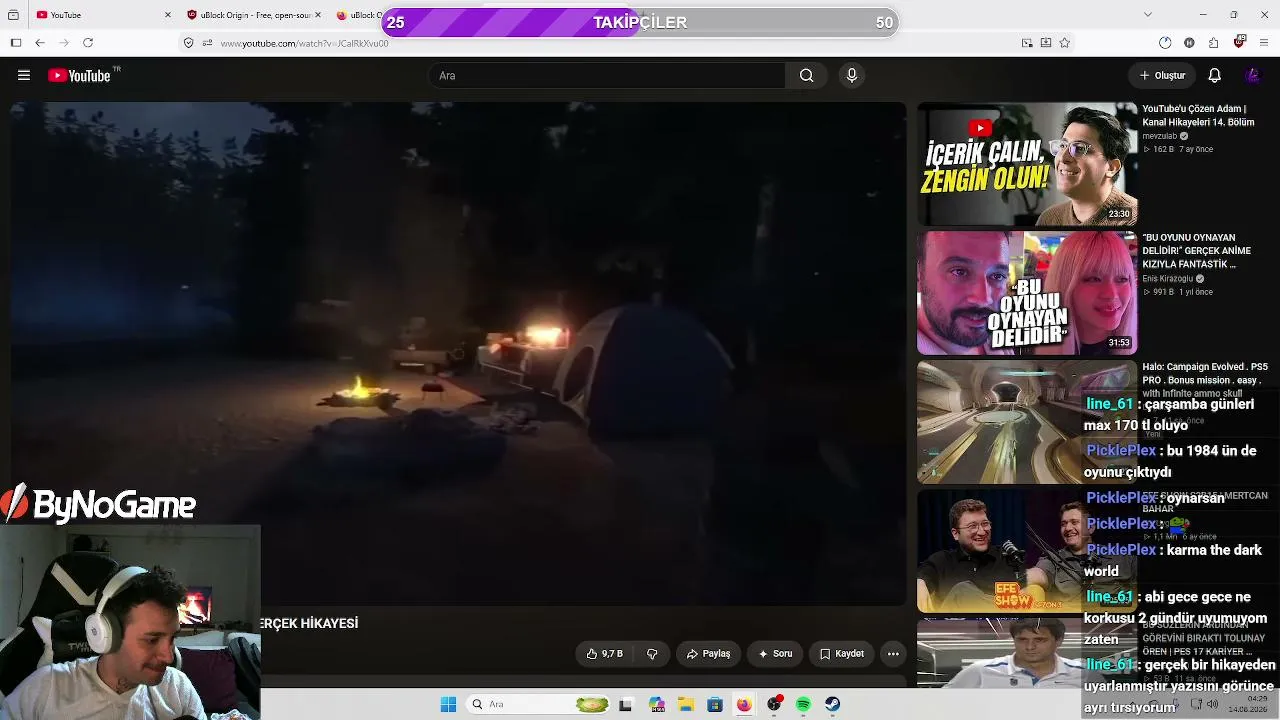Open 'Halo: Campaign Evolved . PS5 PRO' title link
This screenshot has width=1280, height=720.
[x=1205, y=380]
